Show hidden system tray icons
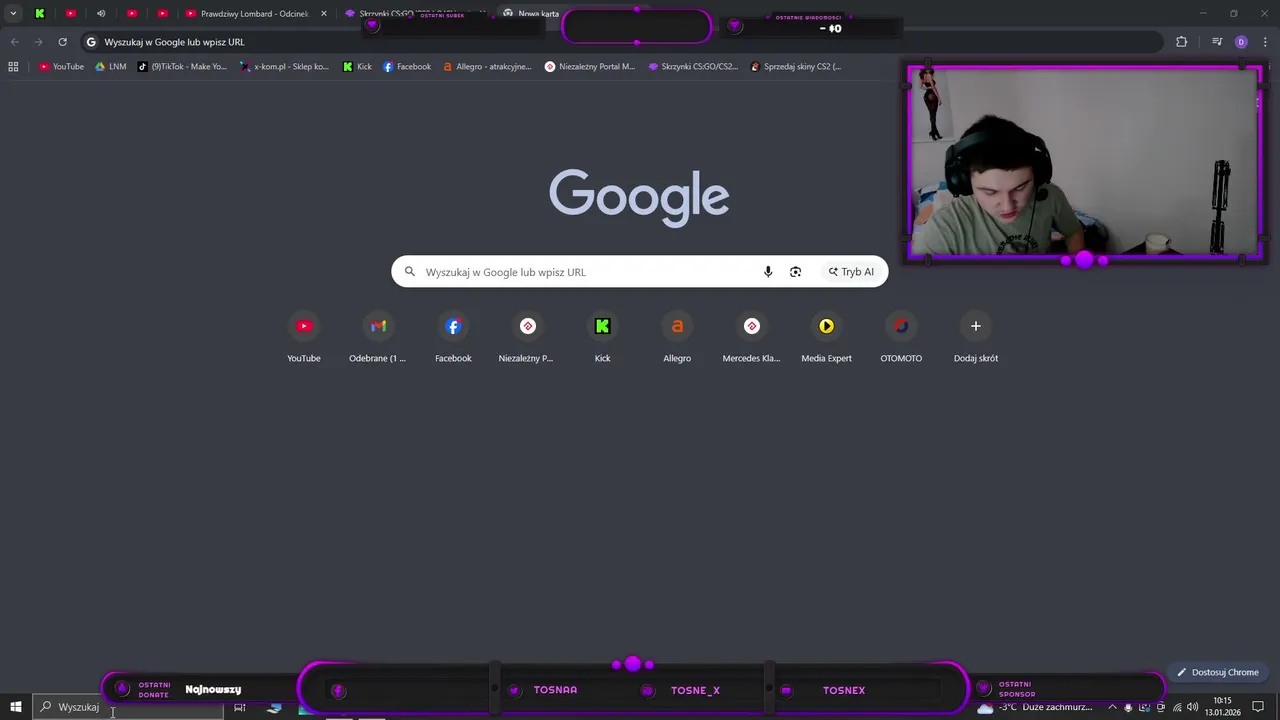This screenshot has height=720, width=1280. [1112, 707]
